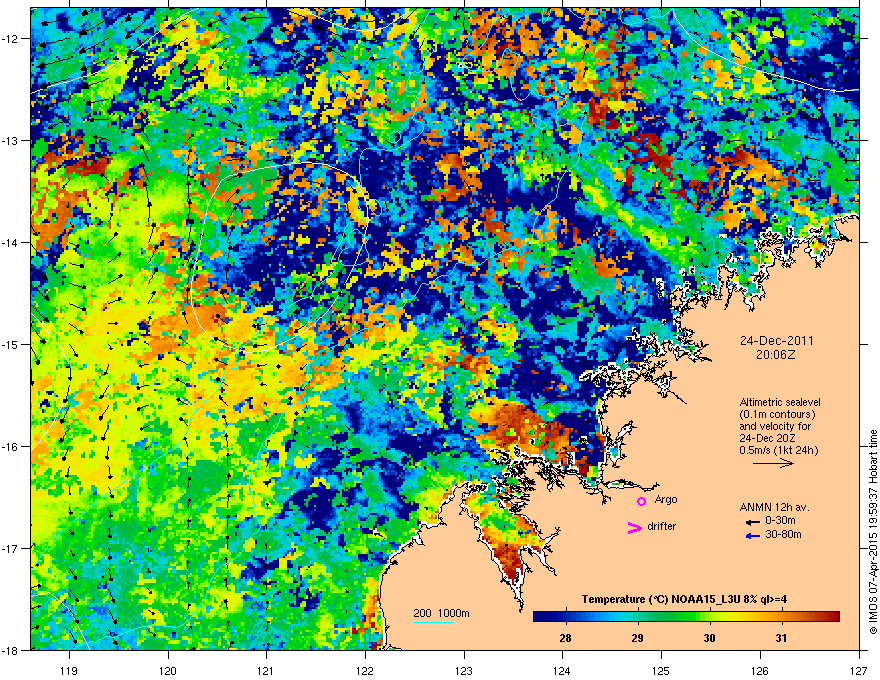The height and width of the screenshot is (680, 880).
Task: Click the 'drifter' legend label
Action: pos(662,526)
